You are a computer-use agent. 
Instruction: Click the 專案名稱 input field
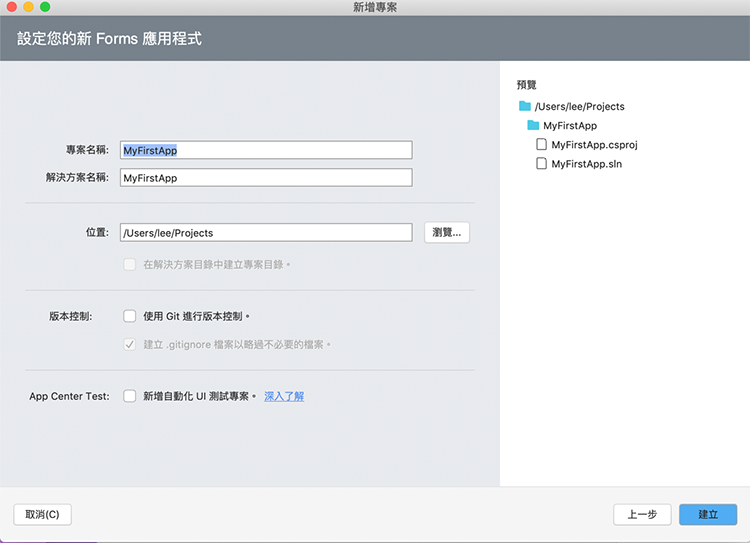[x=266, y=150]
